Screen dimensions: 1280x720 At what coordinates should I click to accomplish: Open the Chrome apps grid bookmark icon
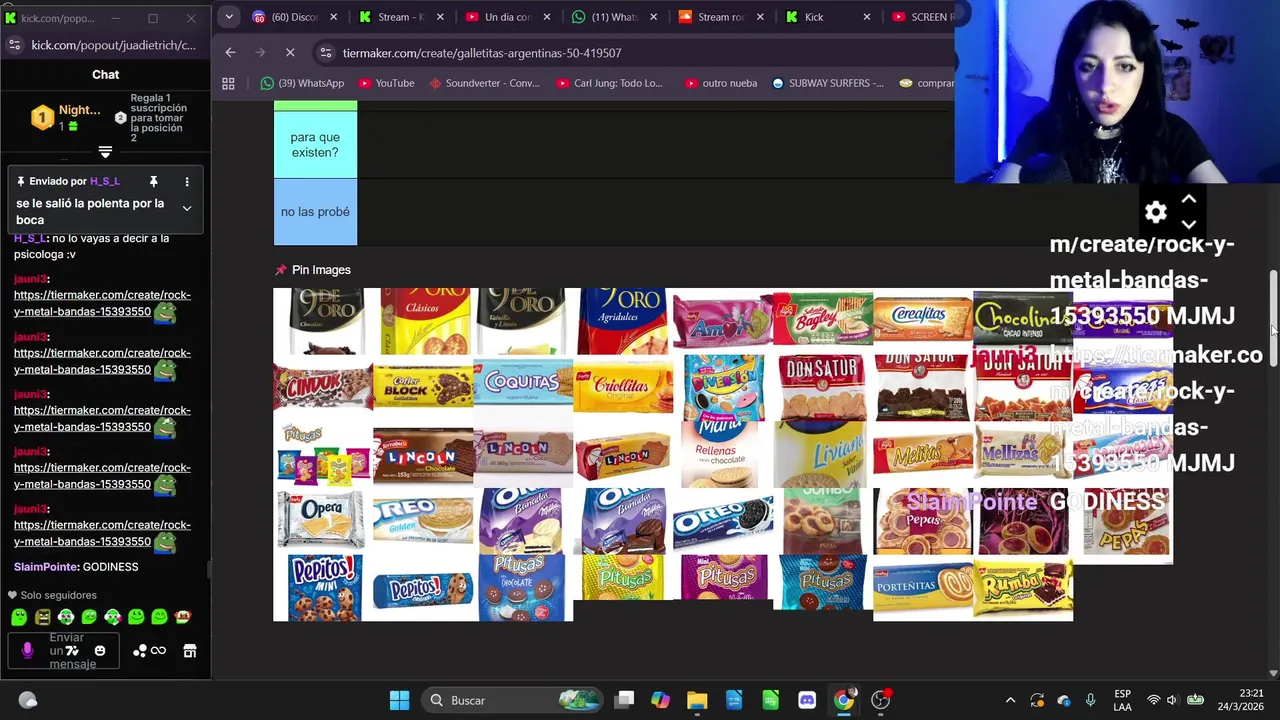click(228, 83)
